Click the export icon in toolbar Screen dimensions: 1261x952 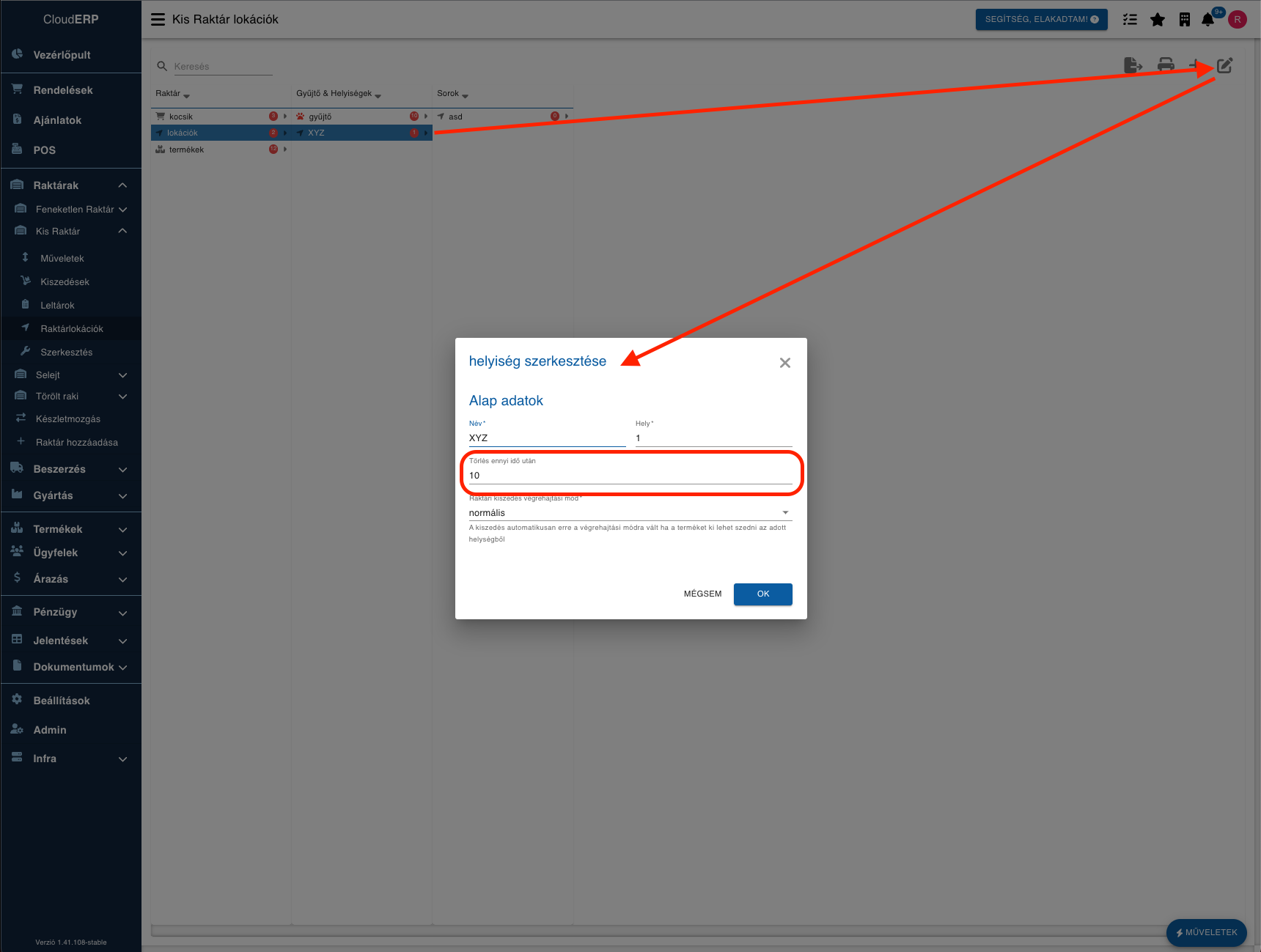click(1133, 66)
